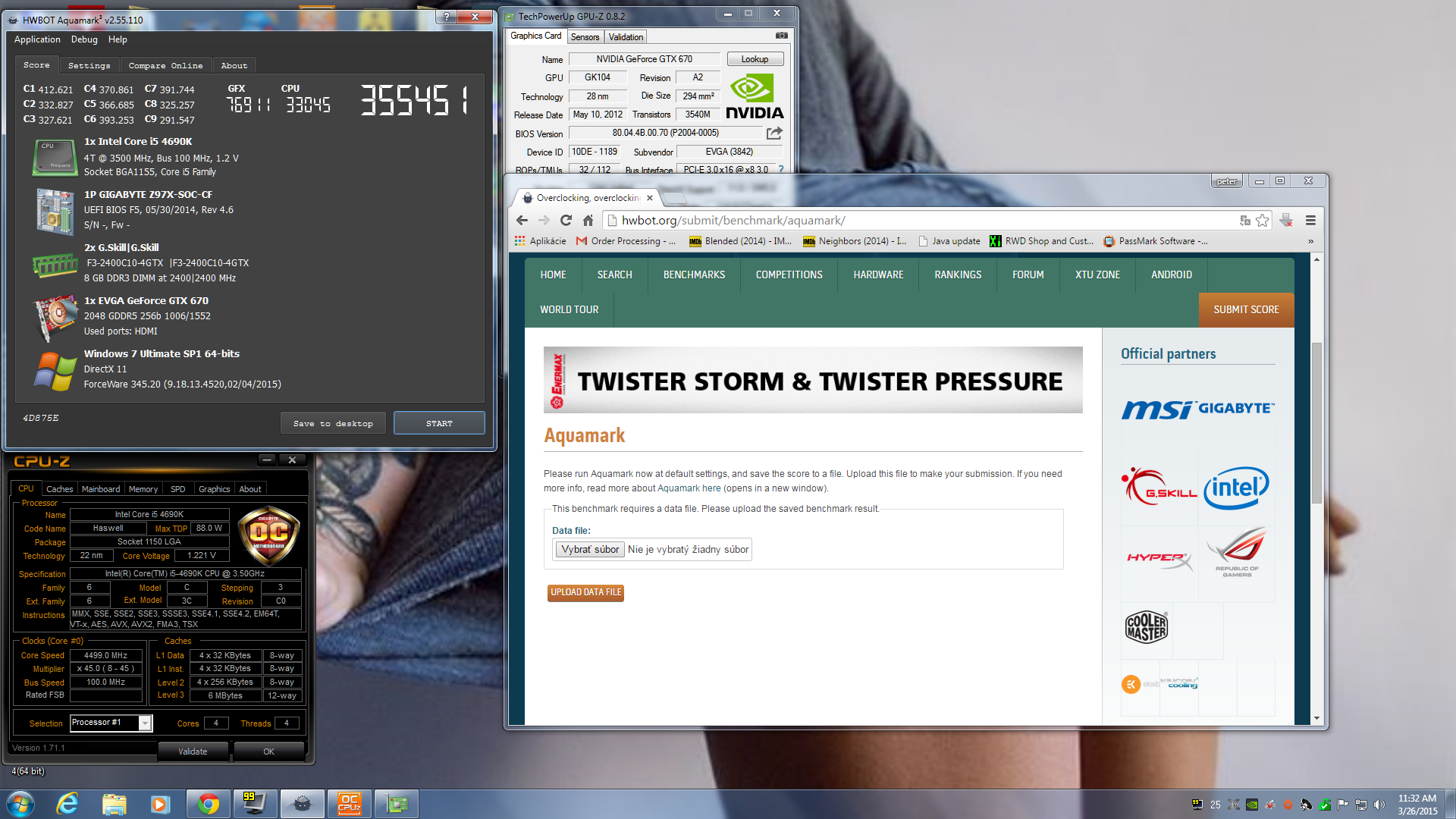The height and width of the screenshot is (819, 1456).
Task: Click the GIGABYTE partner logo
Action: coord(1236,408)
